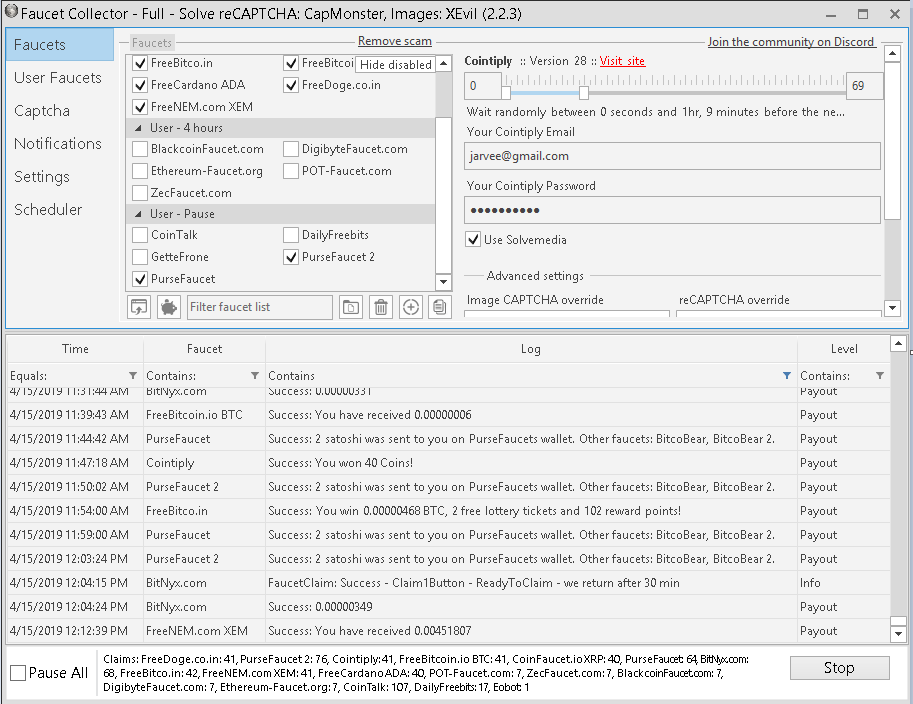Check the Pause All checkbox

click(18, 673)
